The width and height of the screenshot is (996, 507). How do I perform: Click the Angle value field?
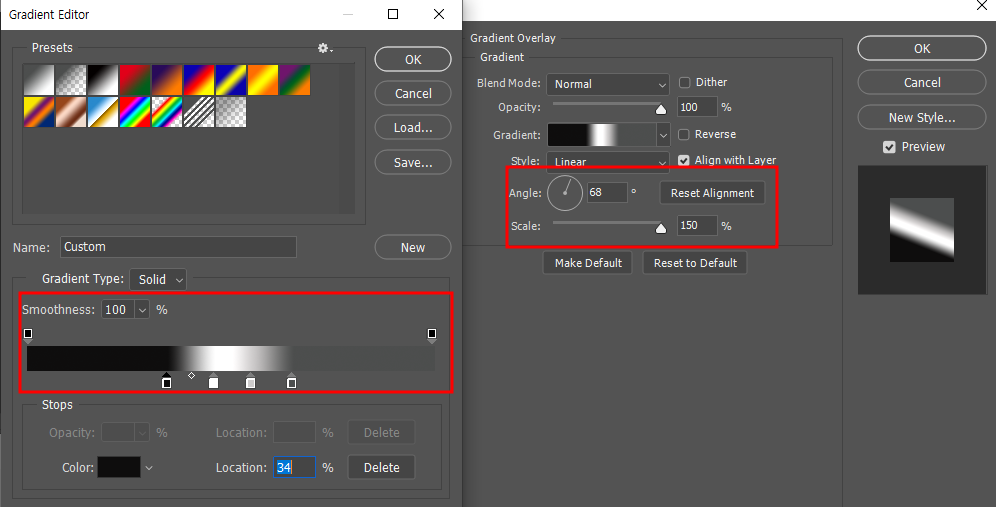tap(607, 193)
